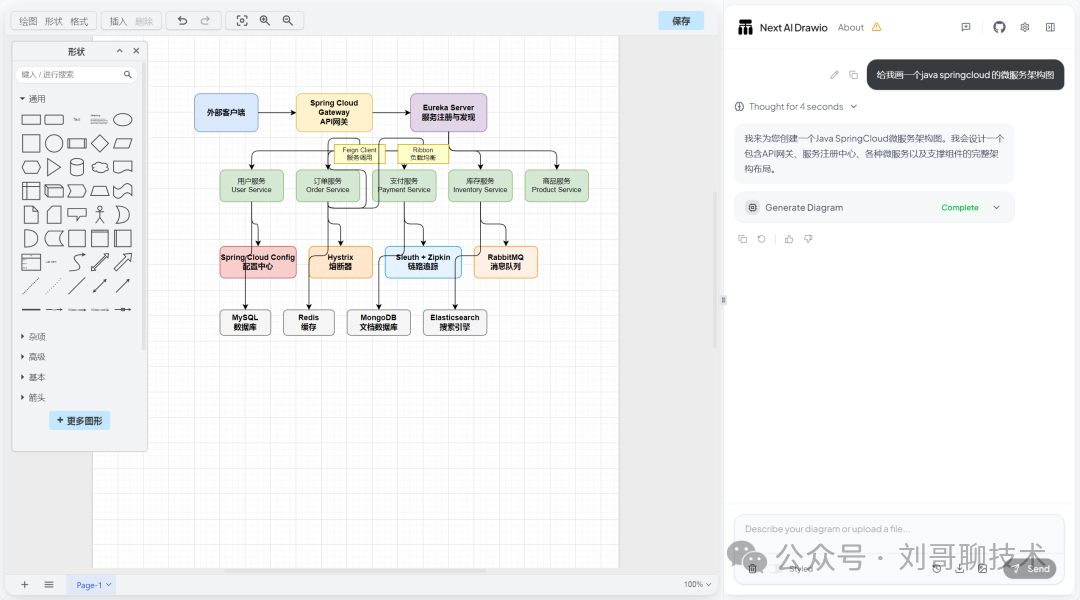Viewport: 1080px width, 600px height.
Task: Click the fit-to-page icon in toolbar
Action: (x=242, y=21)
